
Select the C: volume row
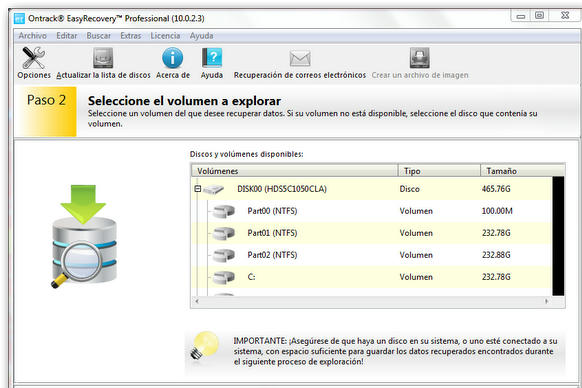(x=372, y=277)
